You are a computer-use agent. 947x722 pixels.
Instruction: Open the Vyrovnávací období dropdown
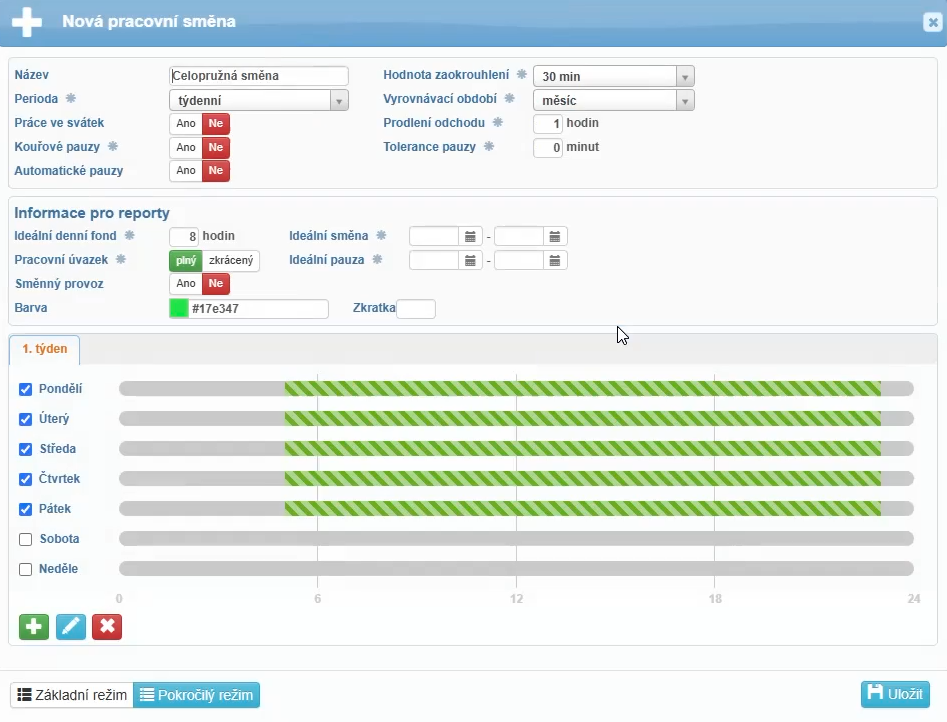[x=684, y=100]
